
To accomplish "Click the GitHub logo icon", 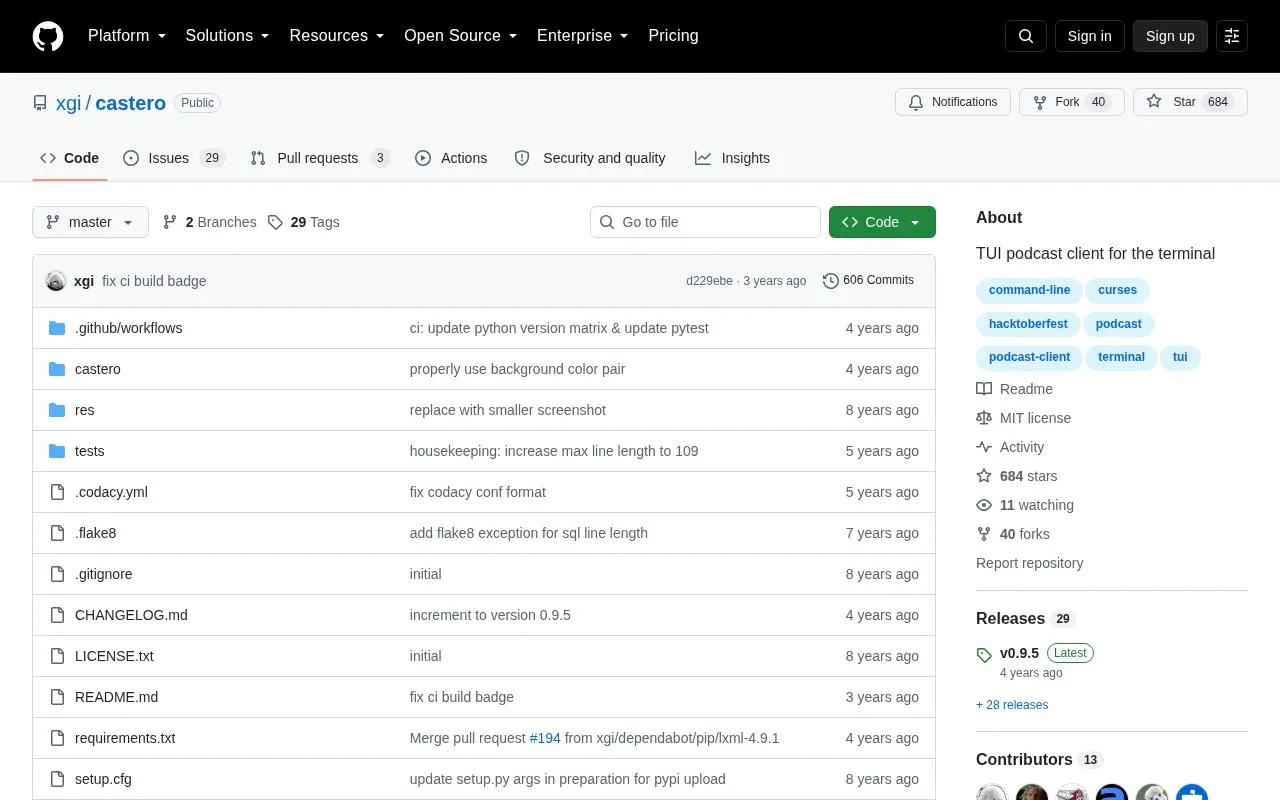I will point(48,36).
